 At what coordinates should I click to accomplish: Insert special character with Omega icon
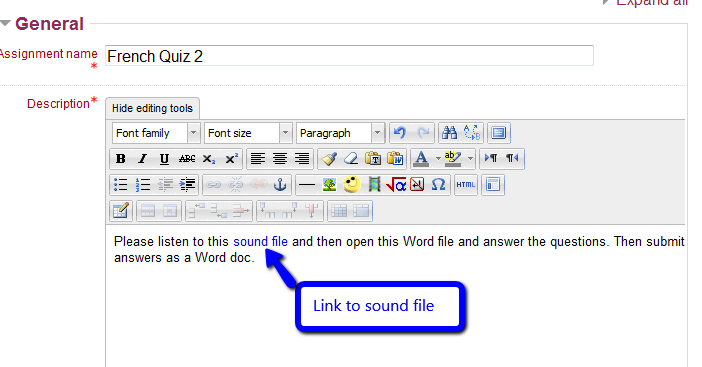438,184
